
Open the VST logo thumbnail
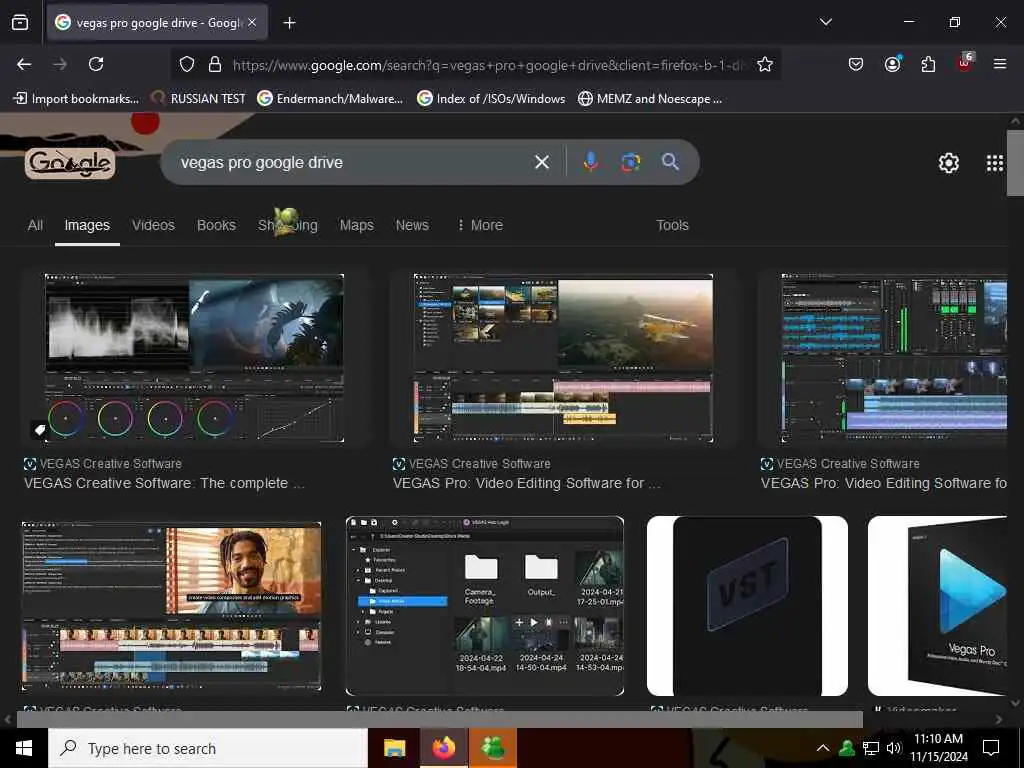click(x=747, y=606)
